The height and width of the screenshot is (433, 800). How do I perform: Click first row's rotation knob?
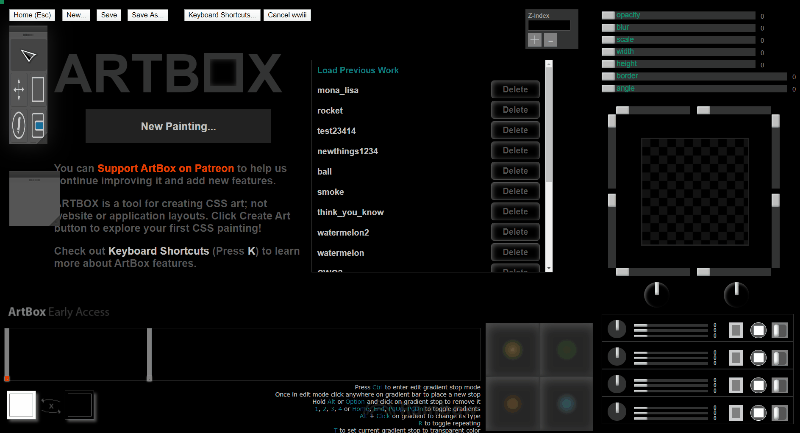[617, 329]
